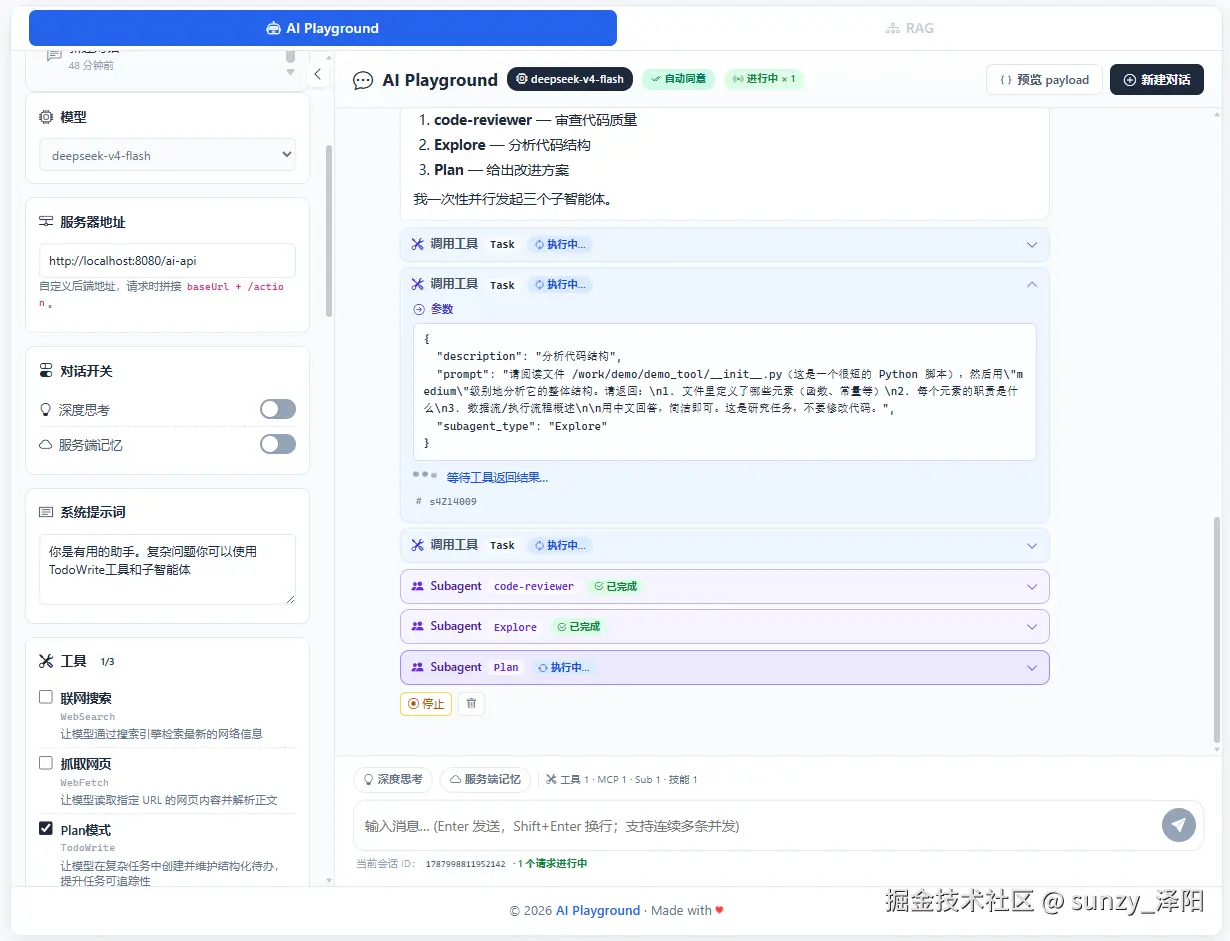The width and height of the screenshot is (1230, 941).
Task: Open the model dropdown deepseek-v4-flash
Action: [167, 155]
